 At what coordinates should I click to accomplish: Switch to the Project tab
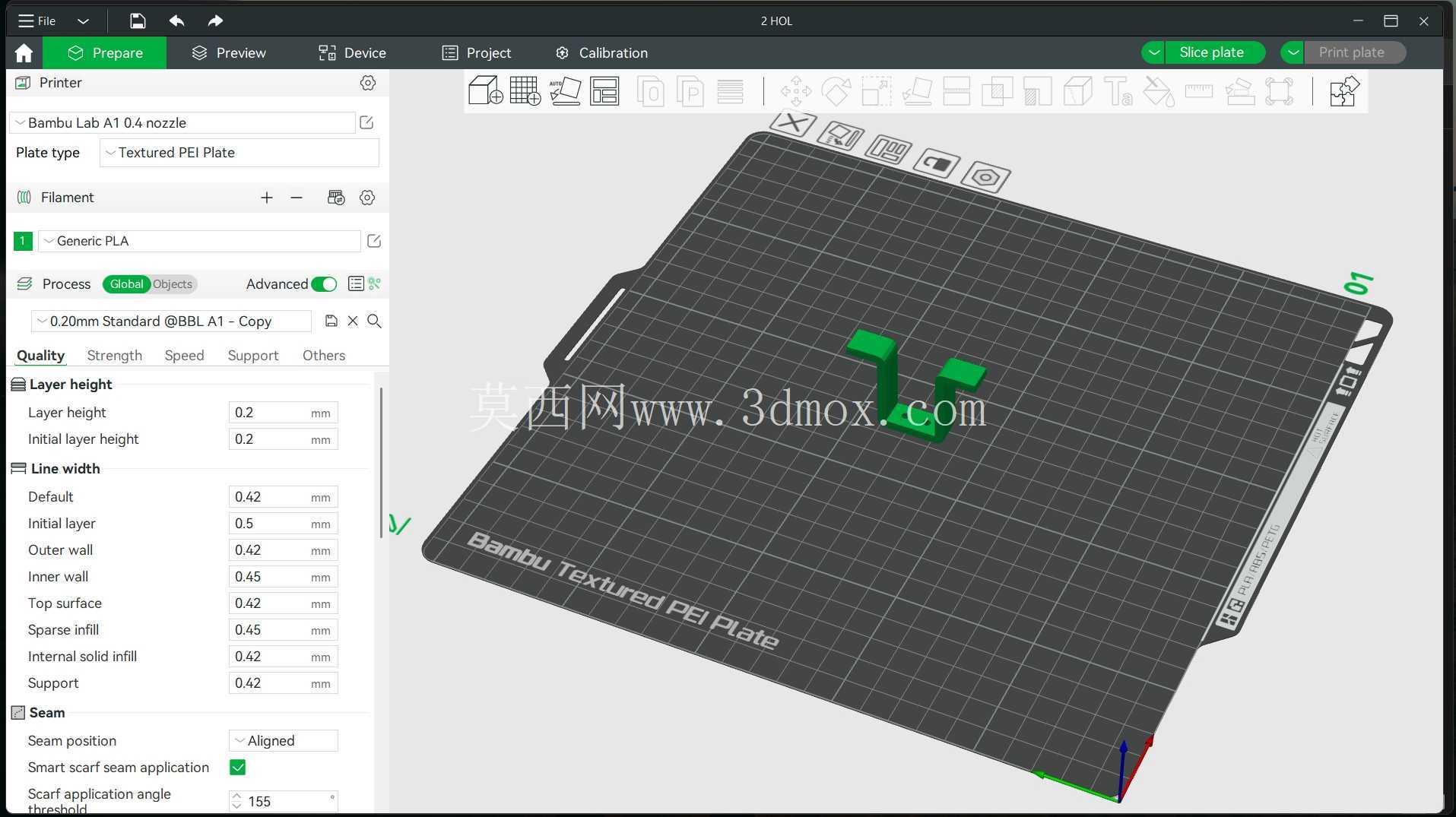[x=477, y=53]
